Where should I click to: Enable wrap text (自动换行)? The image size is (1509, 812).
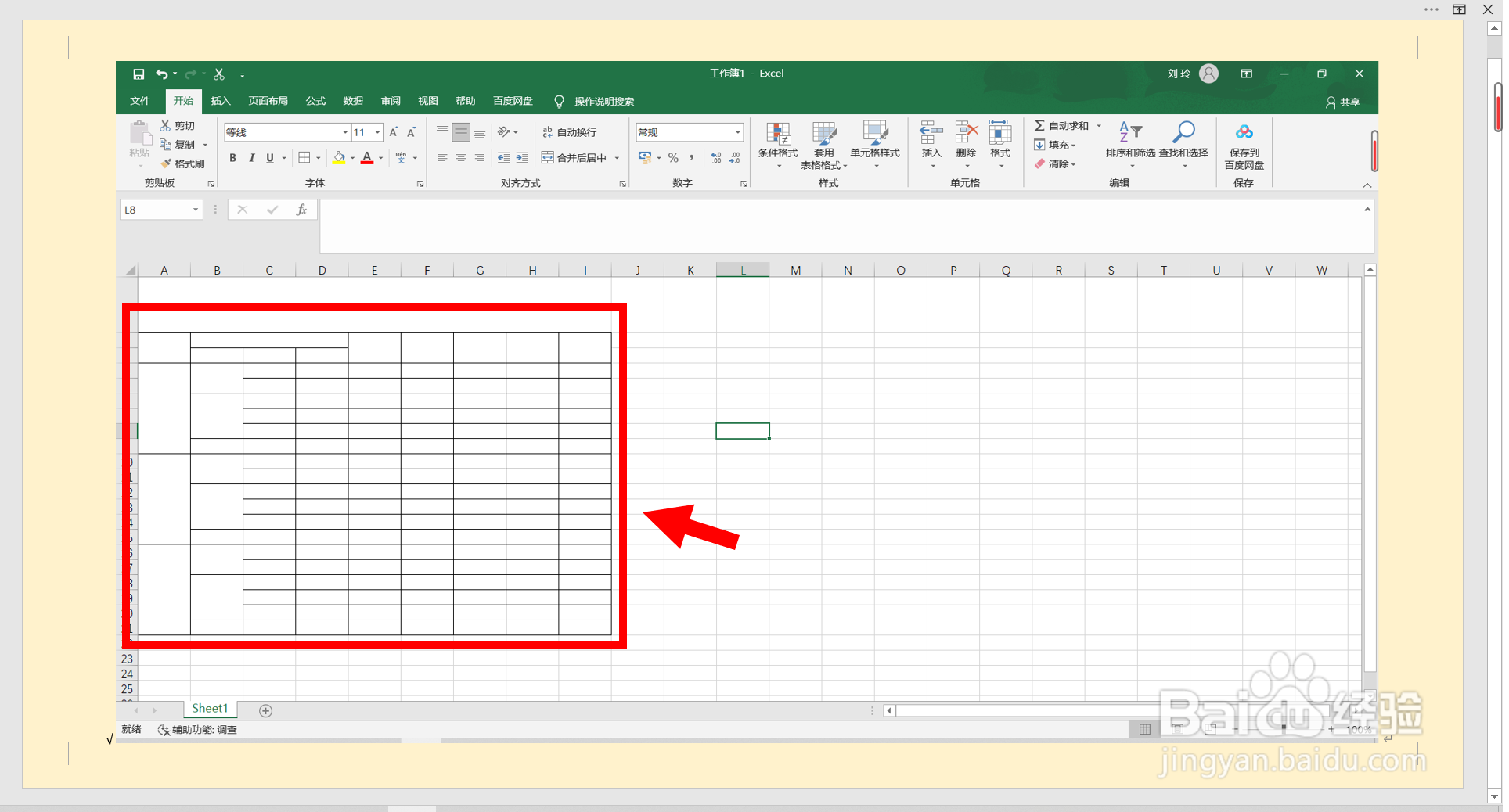click(570, 132)
